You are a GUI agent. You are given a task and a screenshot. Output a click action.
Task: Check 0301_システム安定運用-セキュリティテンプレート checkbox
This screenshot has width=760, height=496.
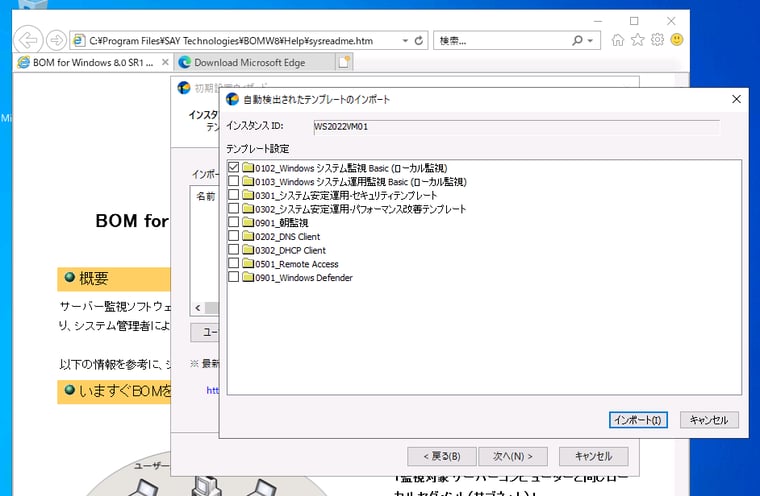tap(233, 194)
